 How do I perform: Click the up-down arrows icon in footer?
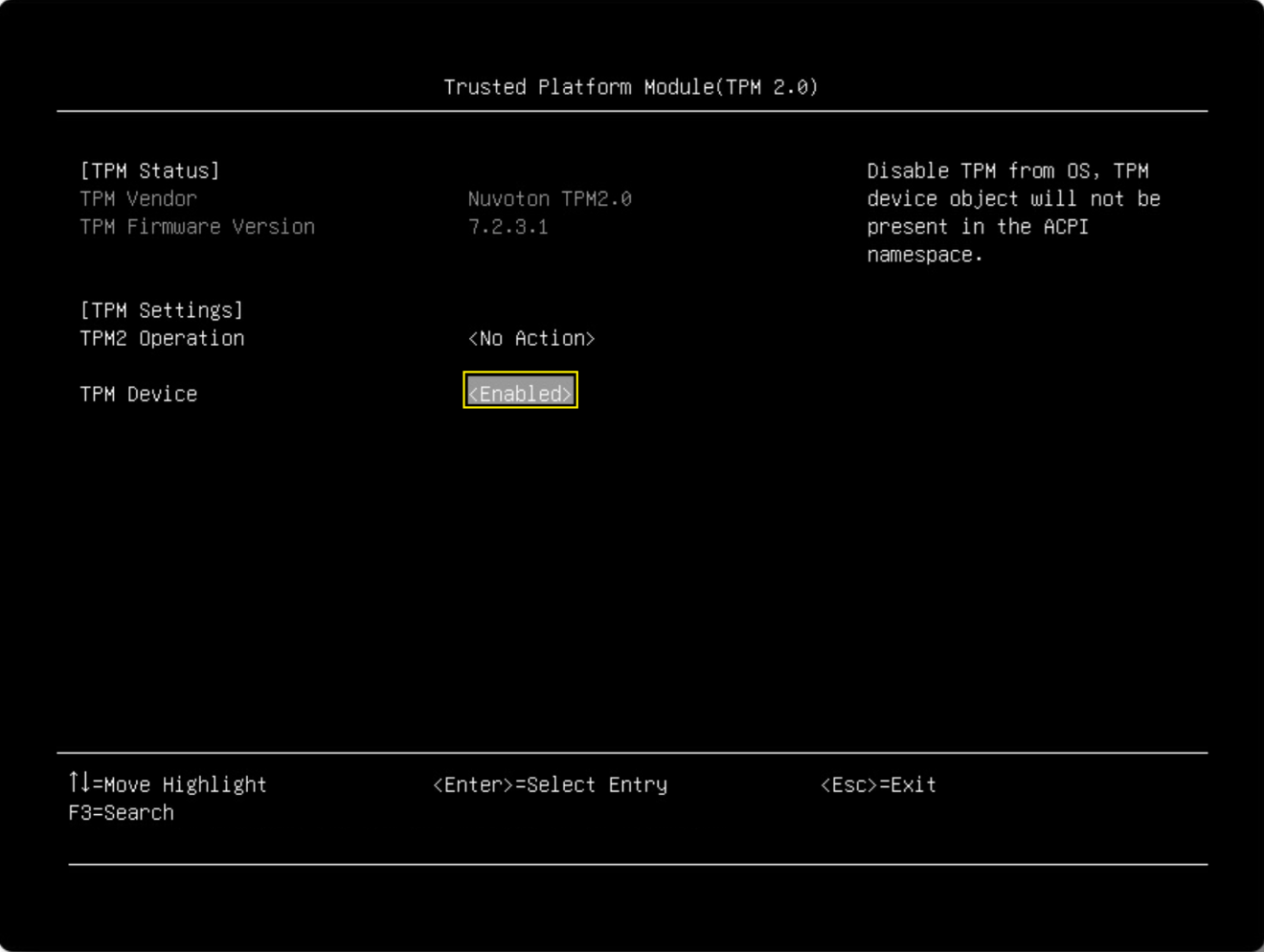(x=79, y=782)
